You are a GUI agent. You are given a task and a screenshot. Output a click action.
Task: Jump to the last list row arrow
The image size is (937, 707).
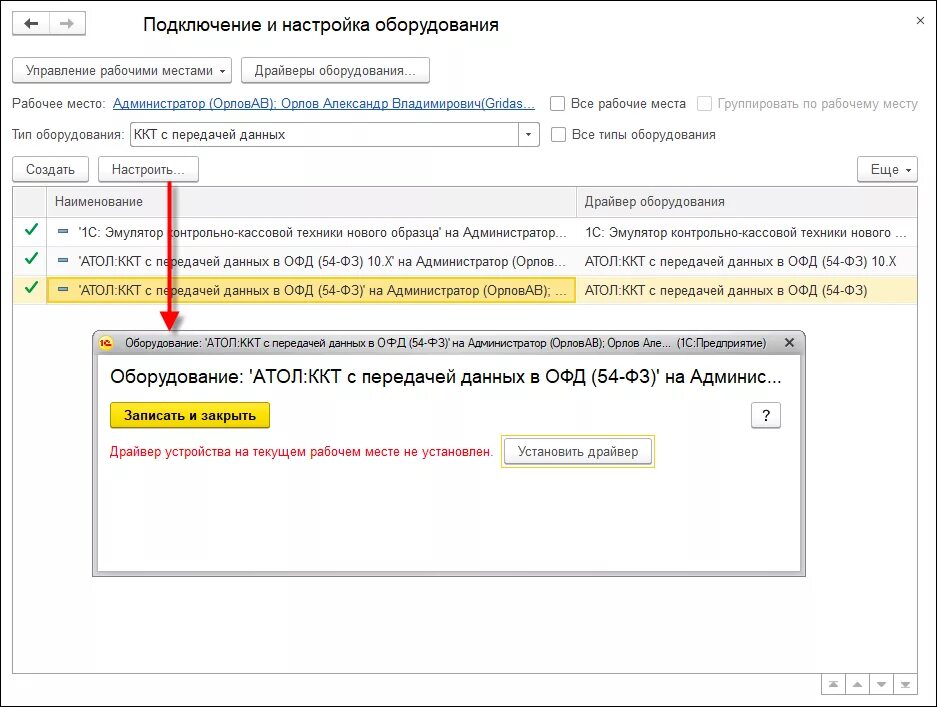tap(905, 684)
